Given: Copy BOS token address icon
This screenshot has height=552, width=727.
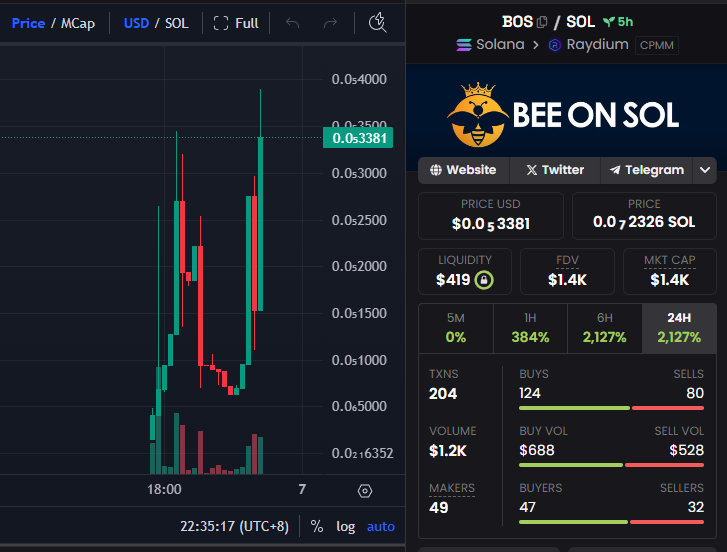Looking at the screenshot, I should [542, 22].
